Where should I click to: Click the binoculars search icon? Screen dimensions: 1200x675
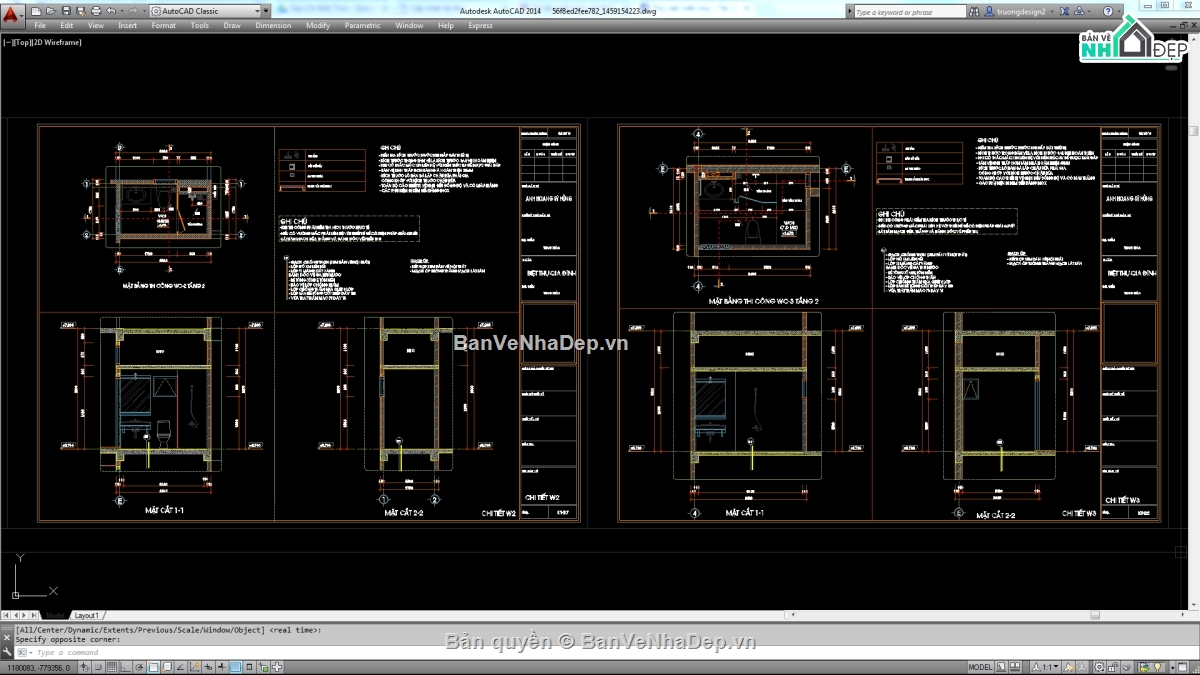point(973,12)
